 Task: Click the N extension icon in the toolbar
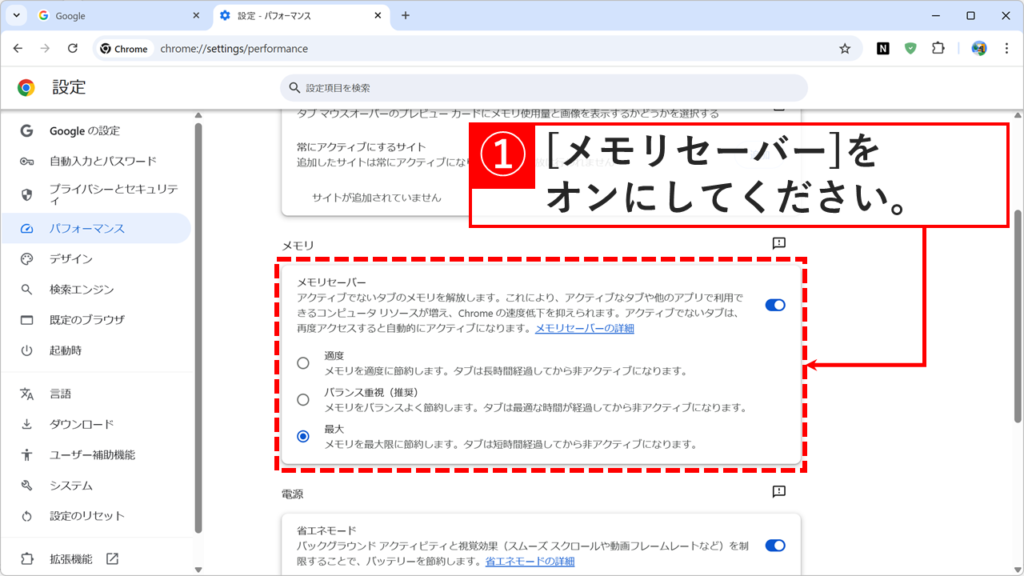[883, 48]
